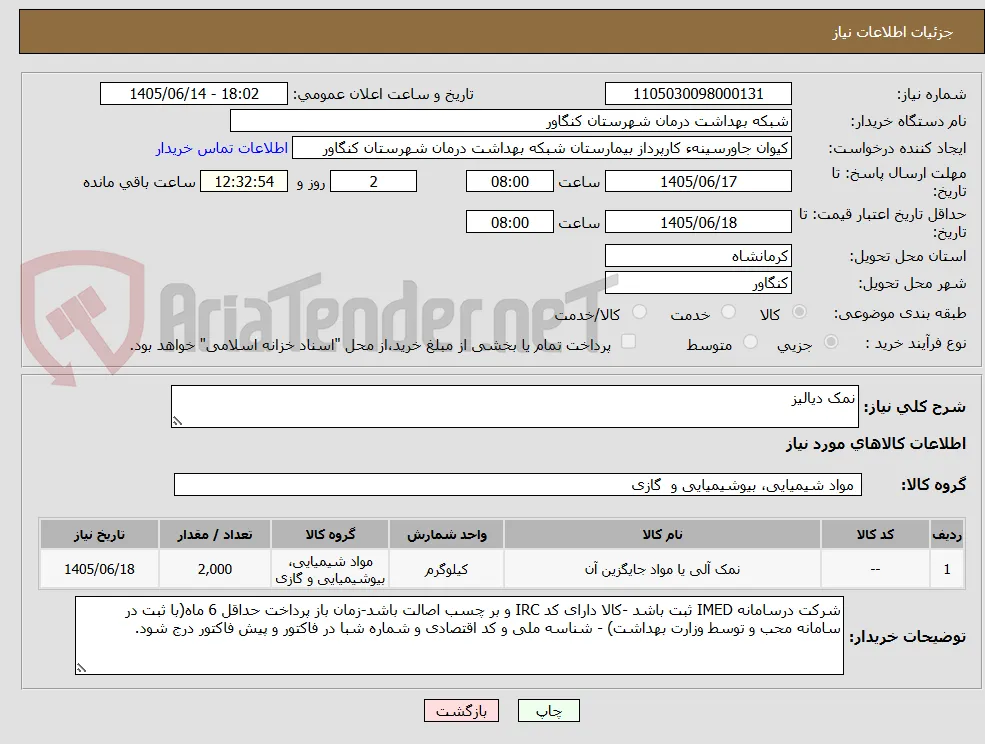Click the اطلاعات کالاهای مورد نیاز heading

coord(876,444)
